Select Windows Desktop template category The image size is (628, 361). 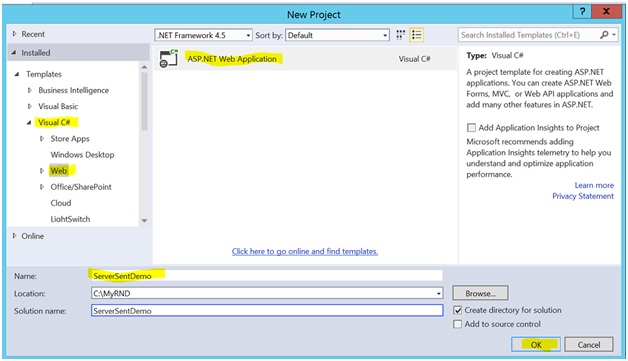point(83,155)
